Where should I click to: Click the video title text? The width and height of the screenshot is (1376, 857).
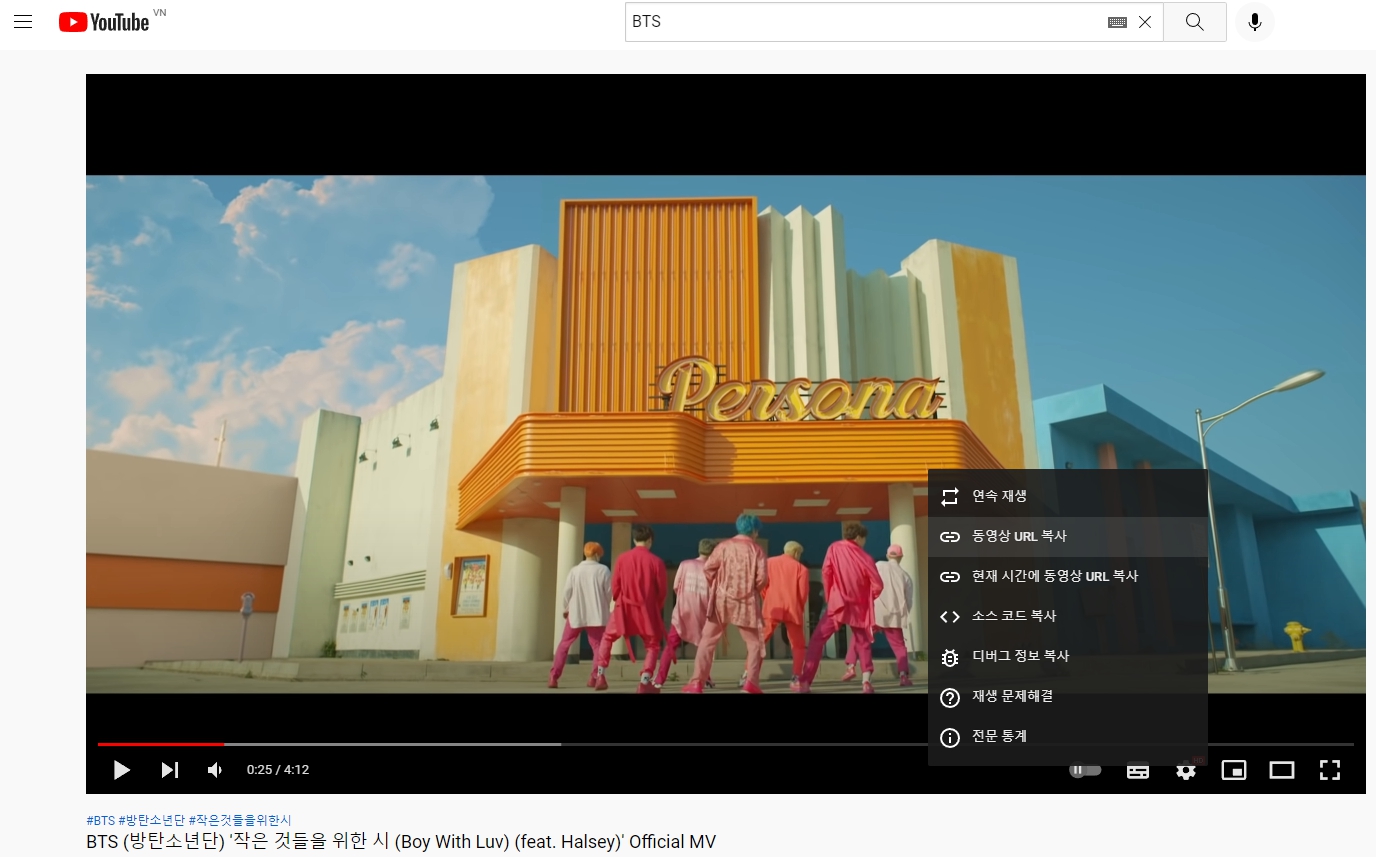tap(401, 842)
